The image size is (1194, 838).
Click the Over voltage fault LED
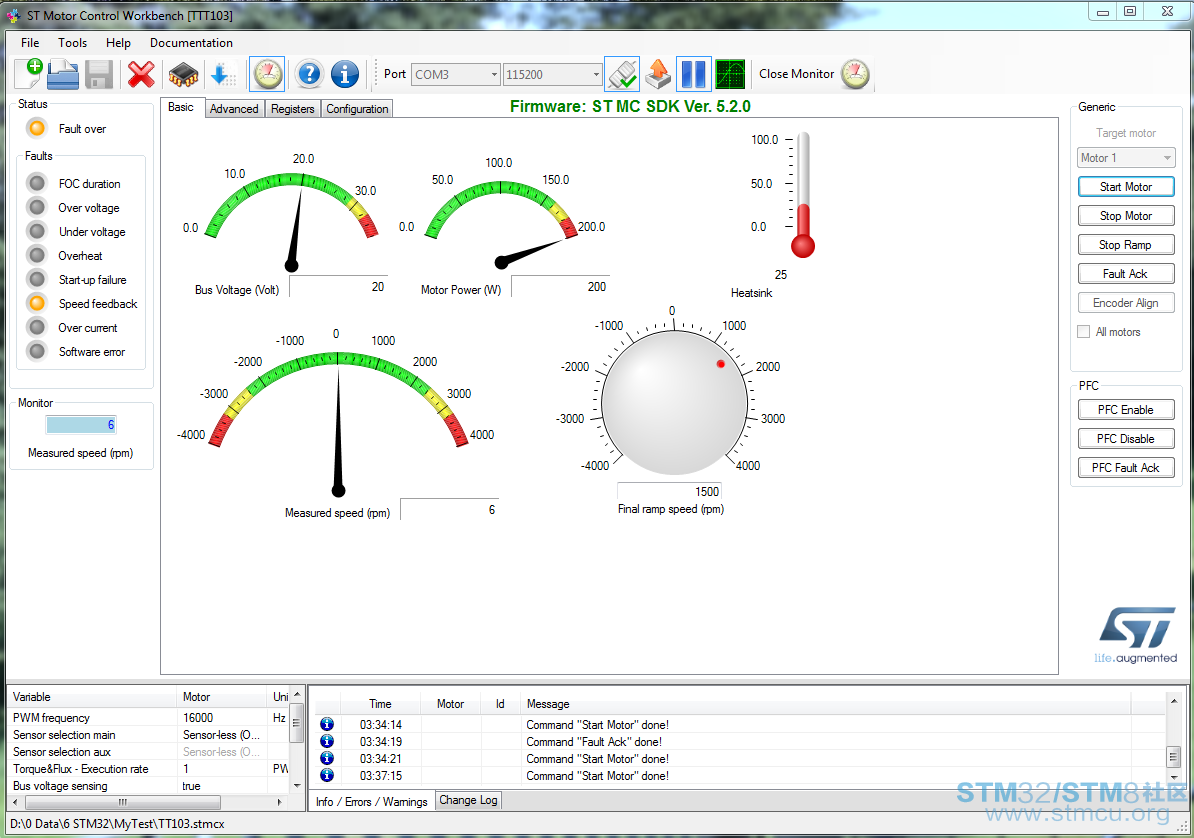coord(37,207)
